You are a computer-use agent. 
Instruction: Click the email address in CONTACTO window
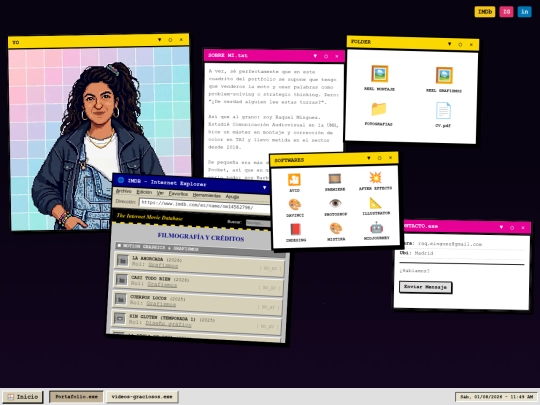(x=450, y=244)
